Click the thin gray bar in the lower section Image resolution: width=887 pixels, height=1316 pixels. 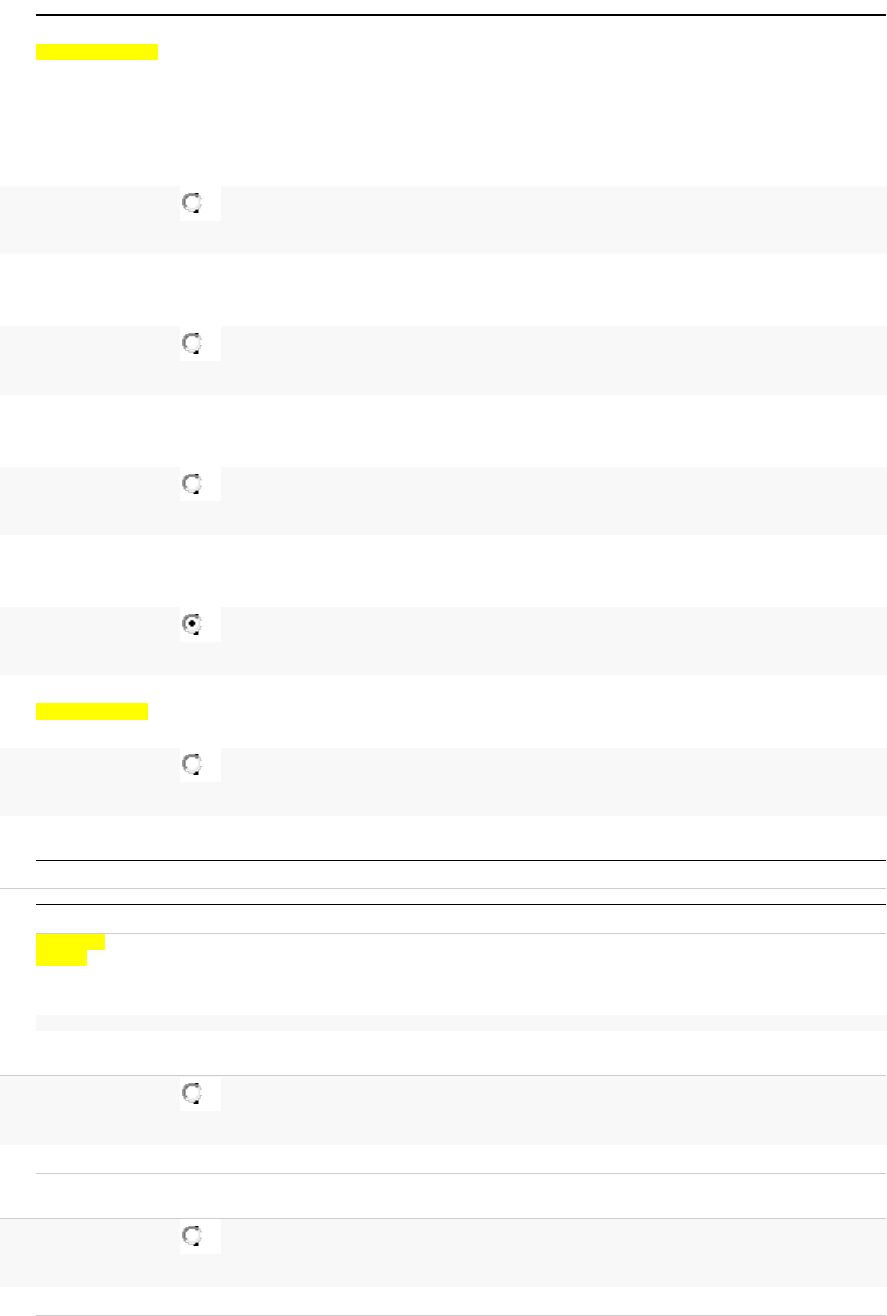(460, 1023)
